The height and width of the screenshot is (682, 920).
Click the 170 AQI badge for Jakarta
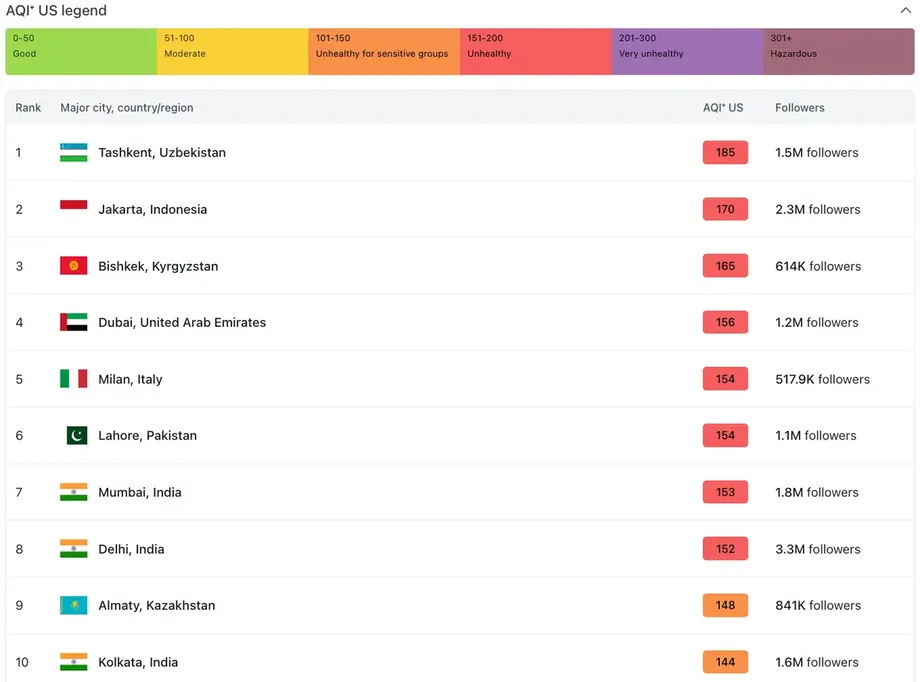[725, 209]
